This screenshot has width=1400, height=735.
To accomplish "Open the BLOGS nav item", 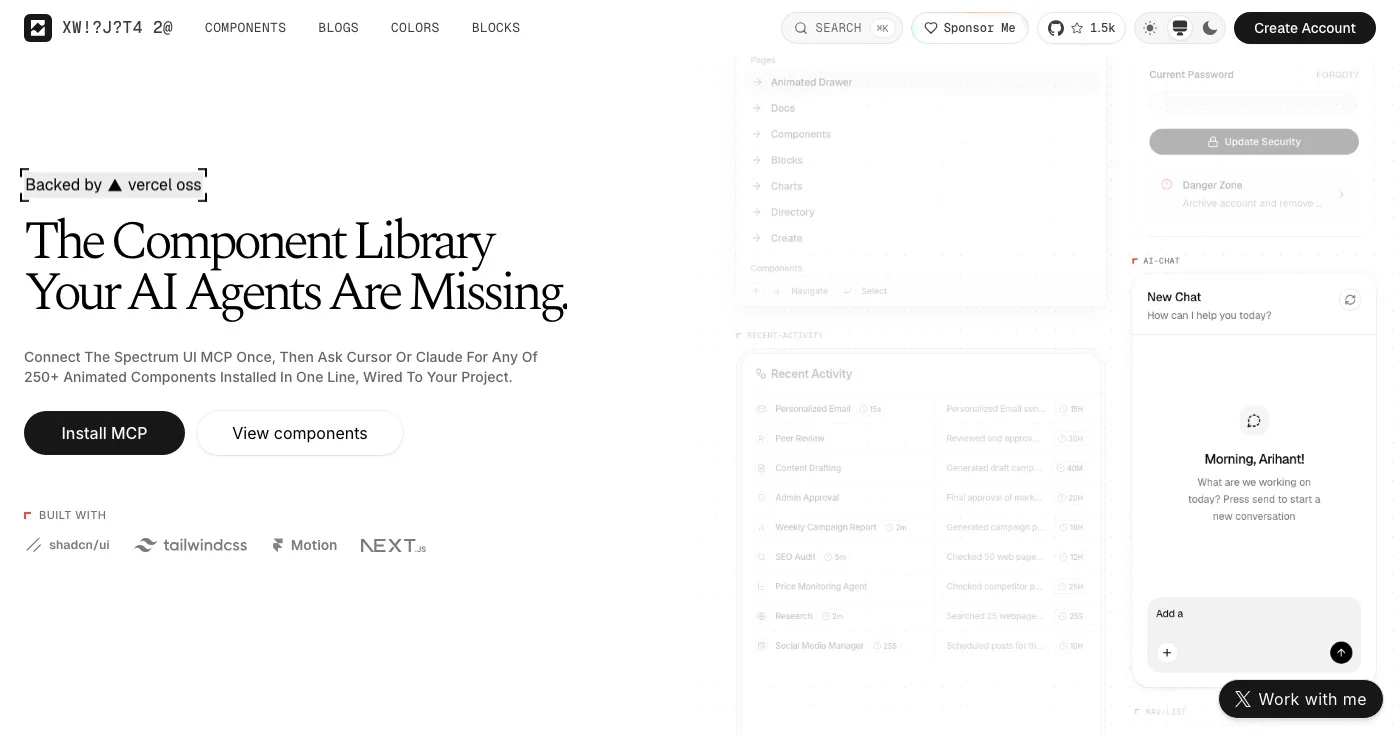I will [x=338, y=28].
